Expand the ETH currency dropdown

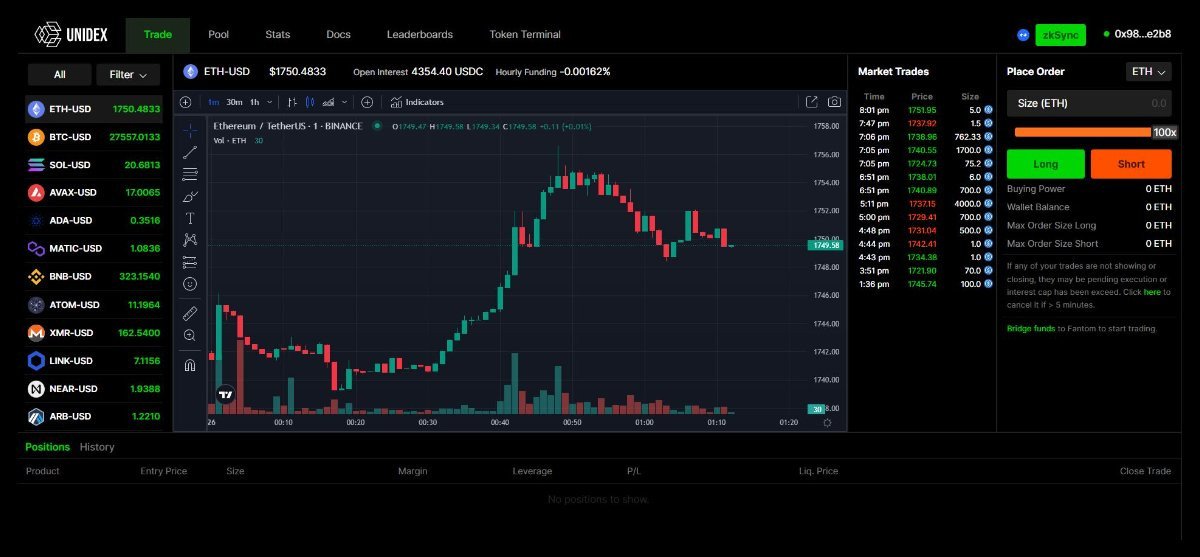tap(1149, 72)
